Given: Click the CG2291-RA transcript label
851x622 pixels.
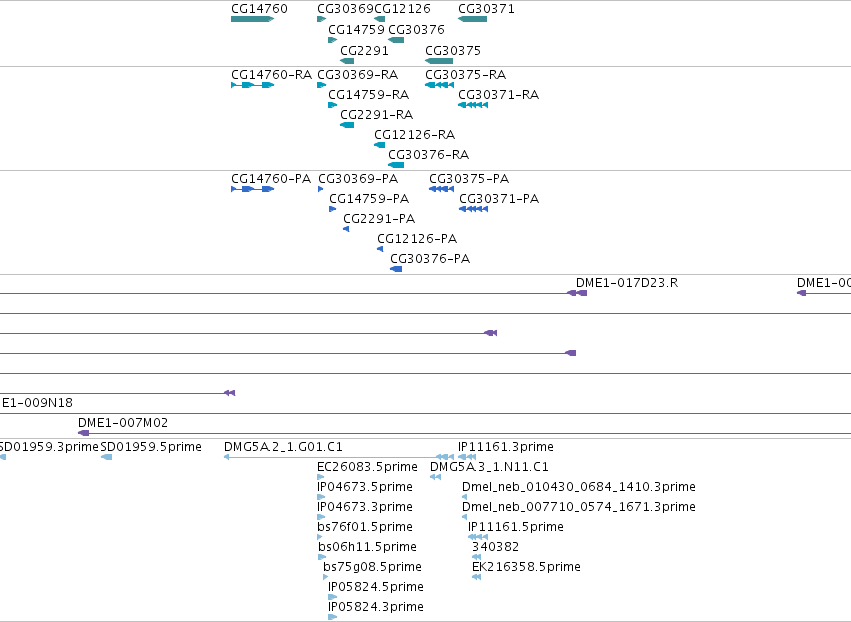Looking at the screenshot, I should [377, 115].
